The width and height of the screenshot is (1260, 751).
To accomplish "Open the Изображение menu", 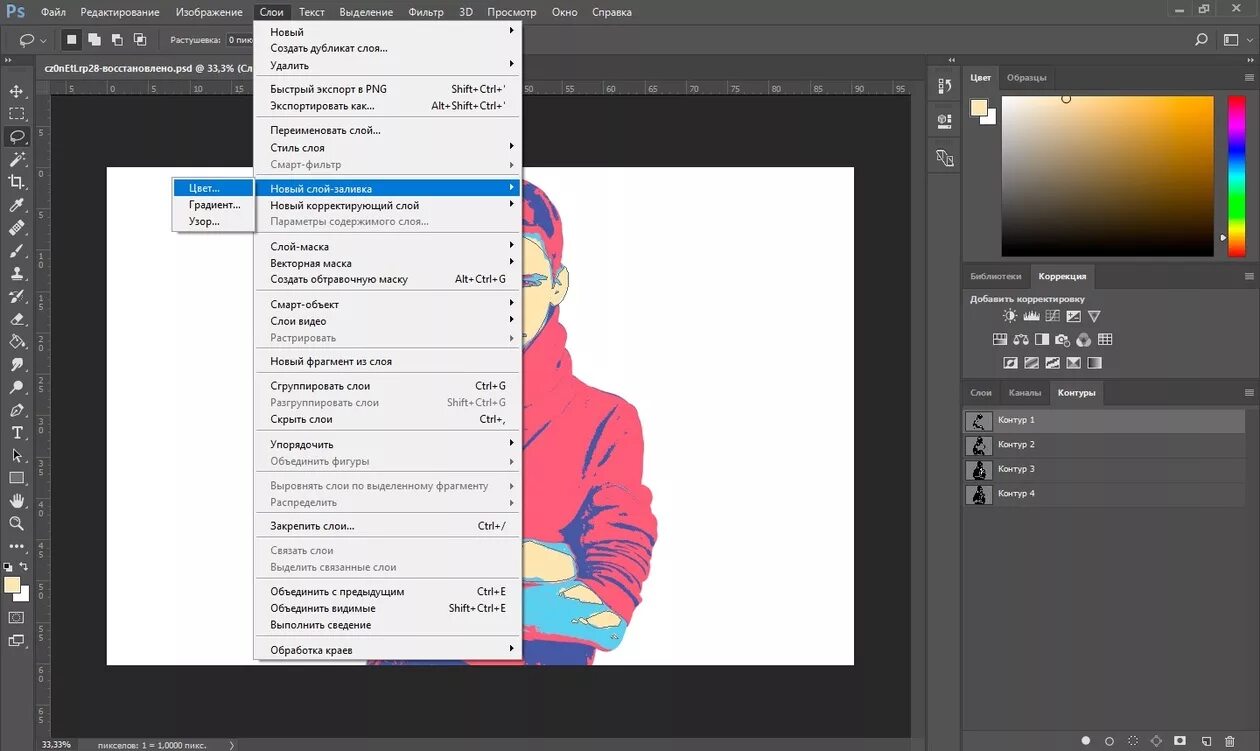I will point(209,12).
